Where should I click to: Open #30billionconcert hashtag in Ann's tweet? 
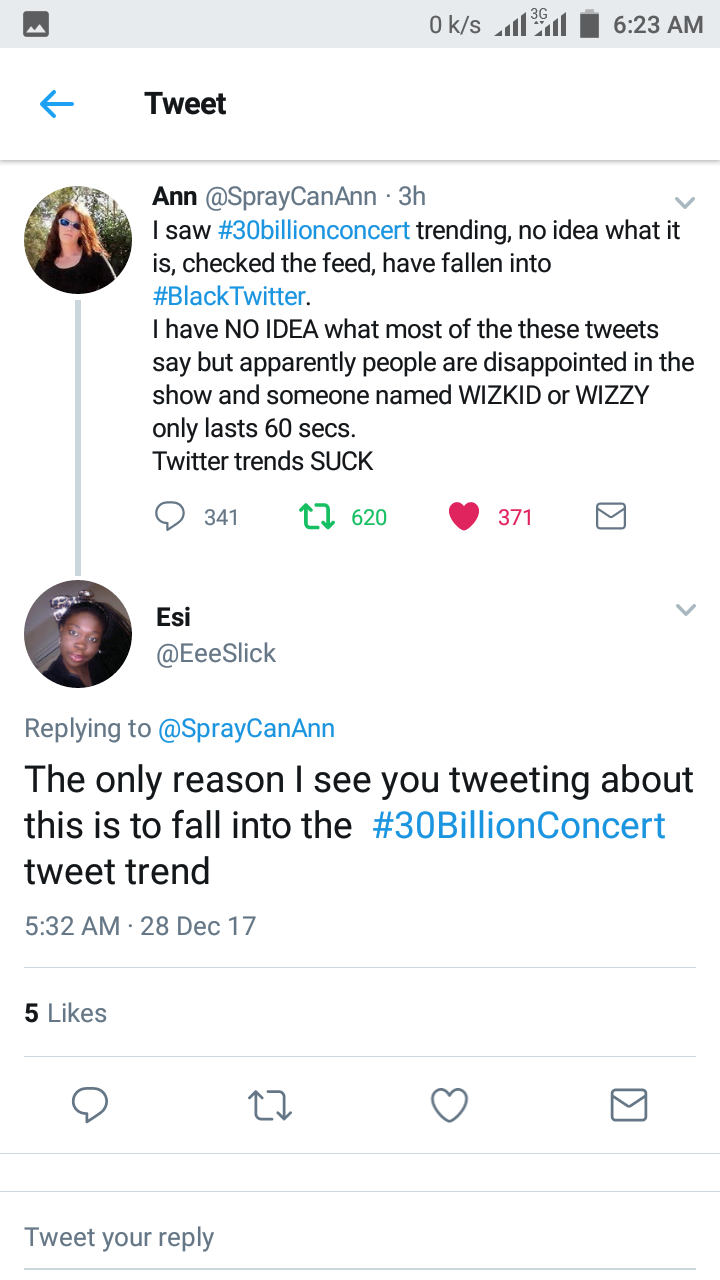coord(314,230)
